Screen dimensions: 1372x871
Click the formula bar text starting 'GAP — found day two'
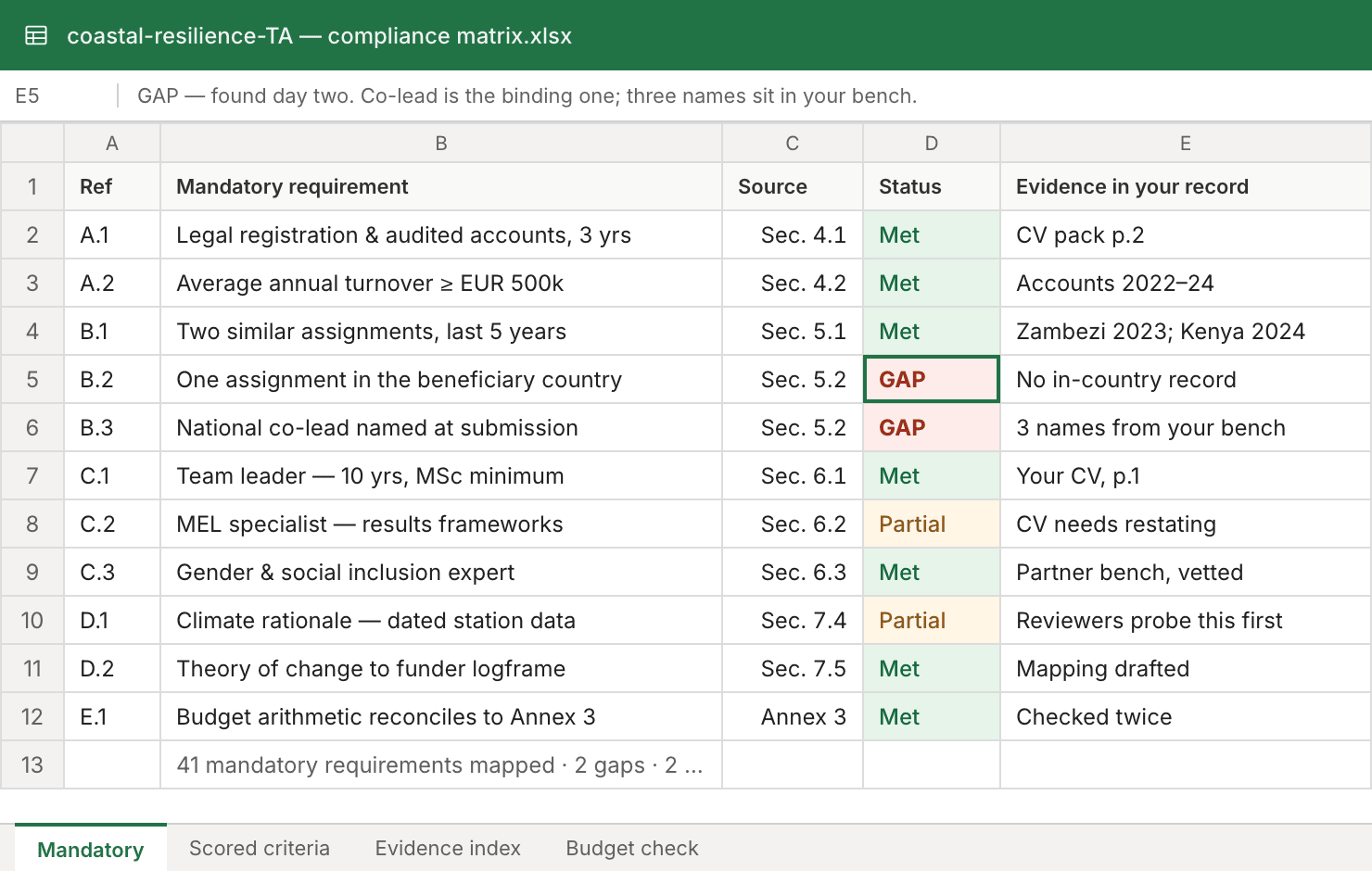tap(527, 95)
